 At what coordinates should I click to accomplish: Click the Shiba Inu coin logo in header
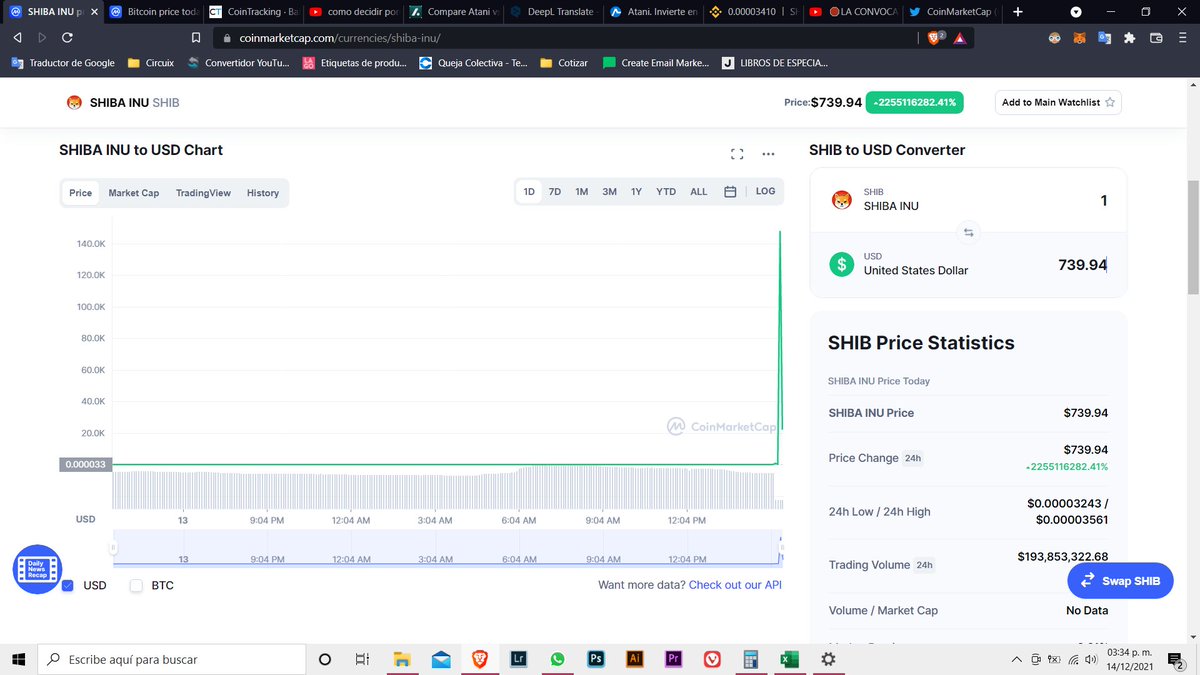(x=74, y=102)
